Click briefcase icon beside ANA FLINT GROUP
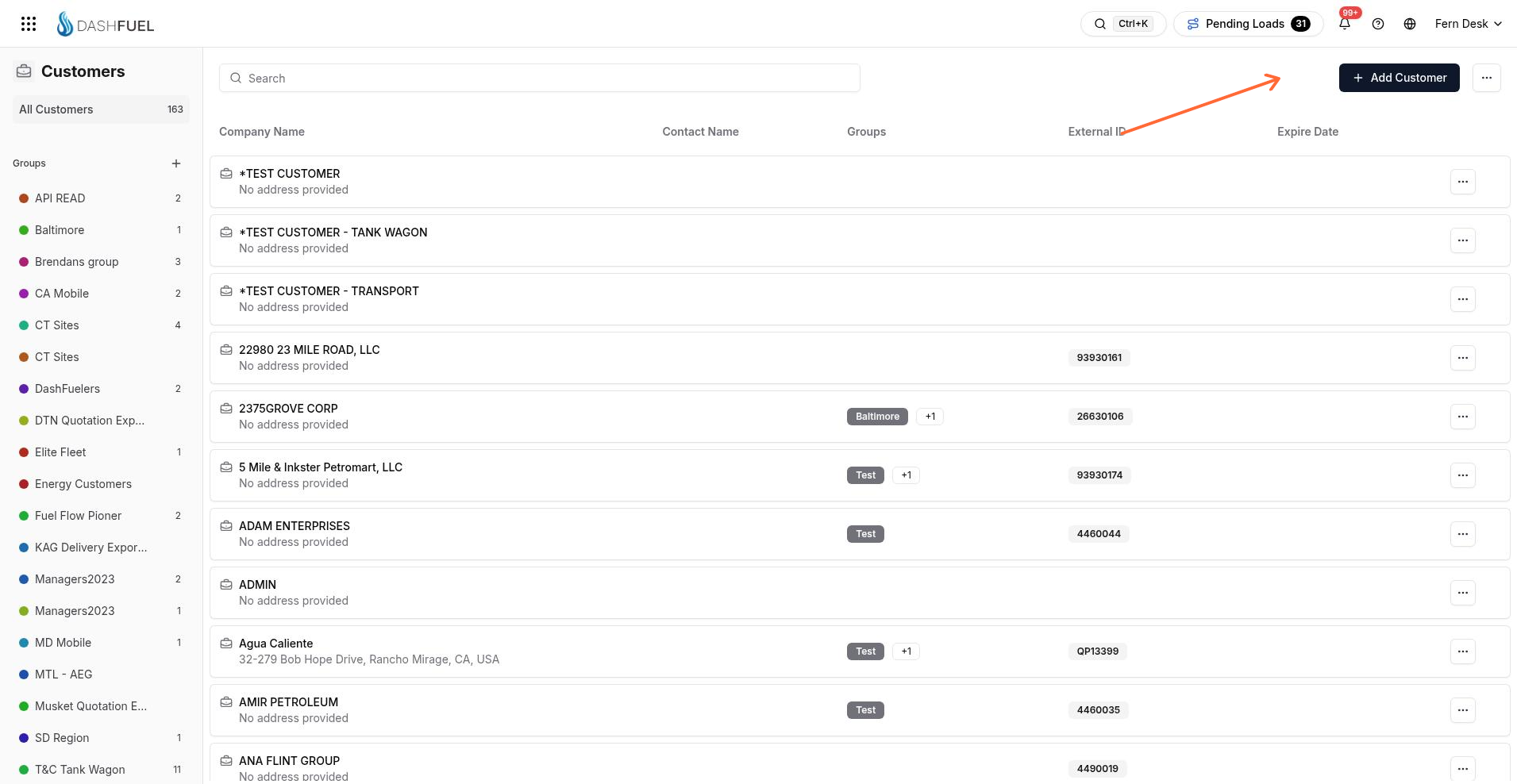The width and height of the screenshot is (1517, 784). pyautogui.click(x=226, y=761)
